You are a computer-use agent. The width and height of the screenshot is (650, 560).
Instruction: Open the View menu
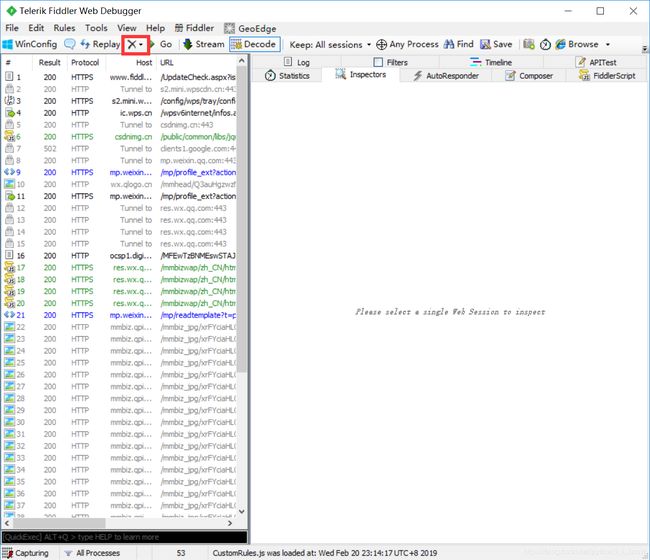[x=126, y=28]
